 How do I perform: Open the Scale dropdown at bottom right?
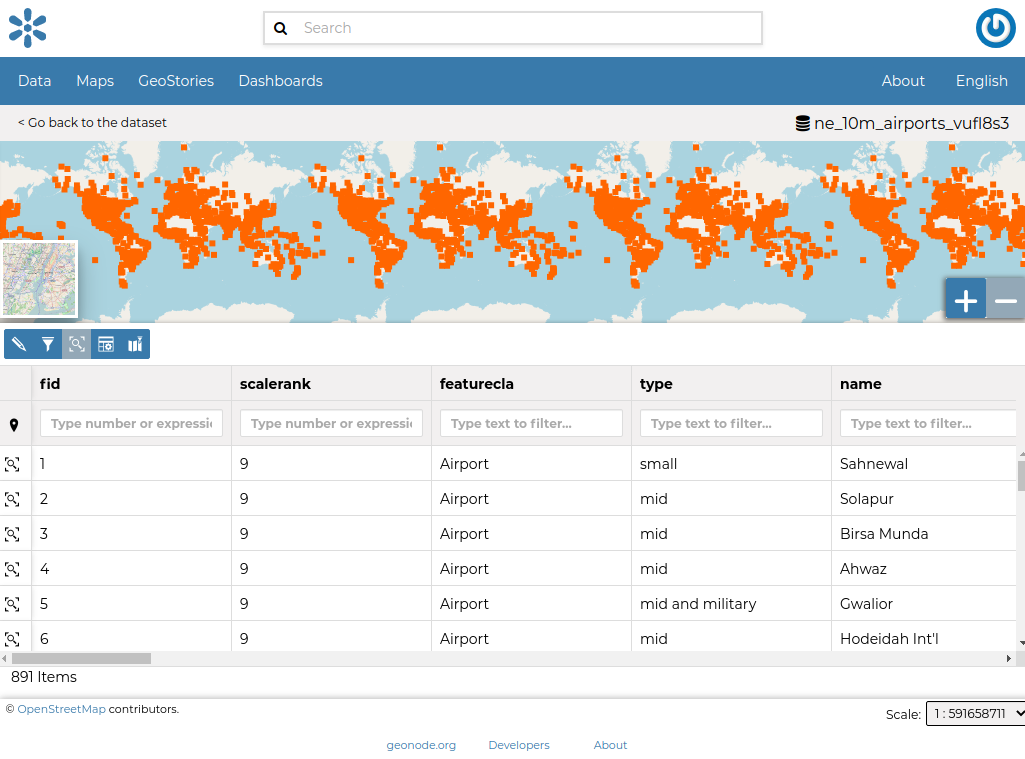(975, 713)
